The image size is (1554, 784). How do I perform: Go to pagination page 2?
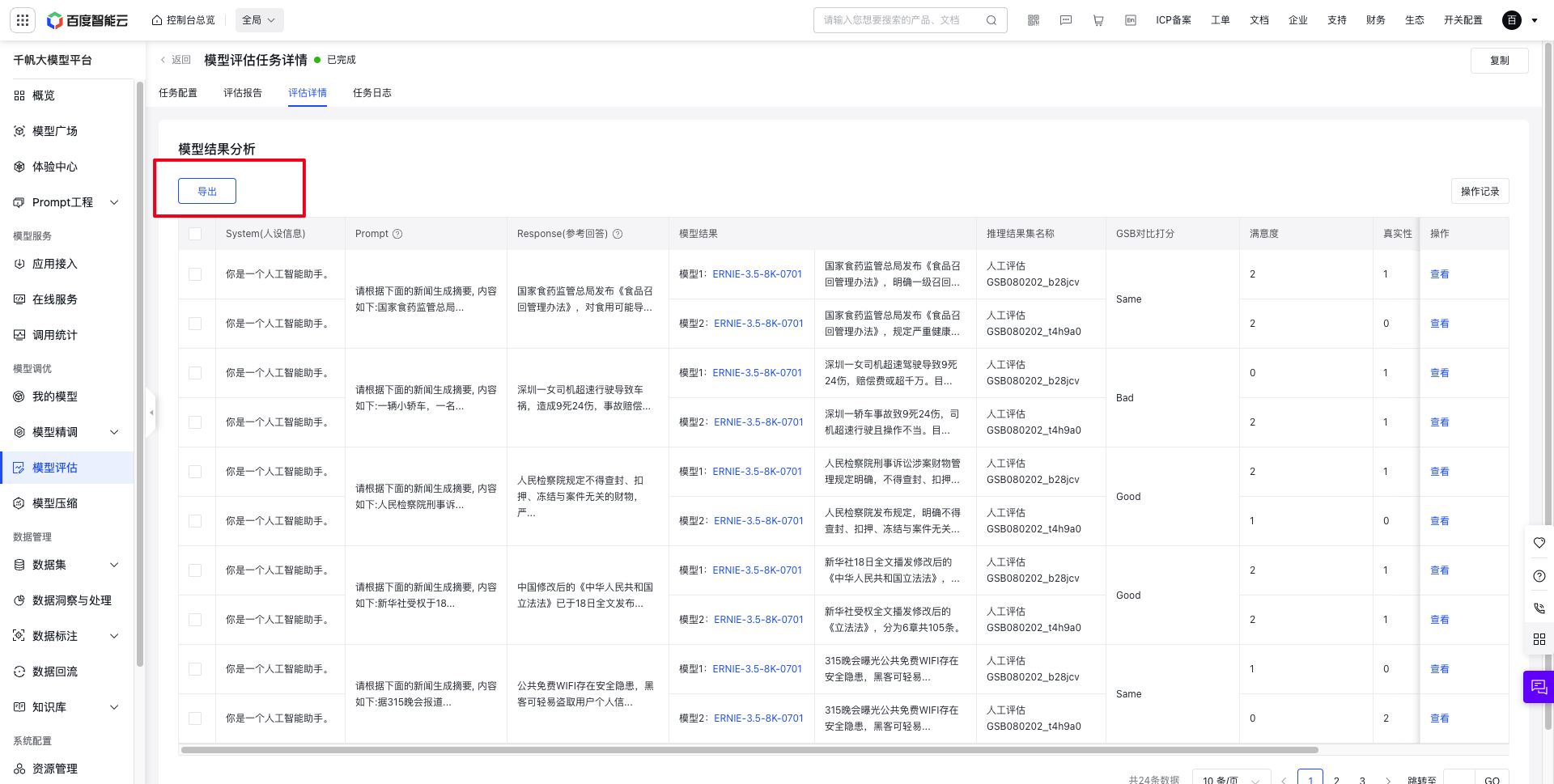click(x=1336, y=779)
